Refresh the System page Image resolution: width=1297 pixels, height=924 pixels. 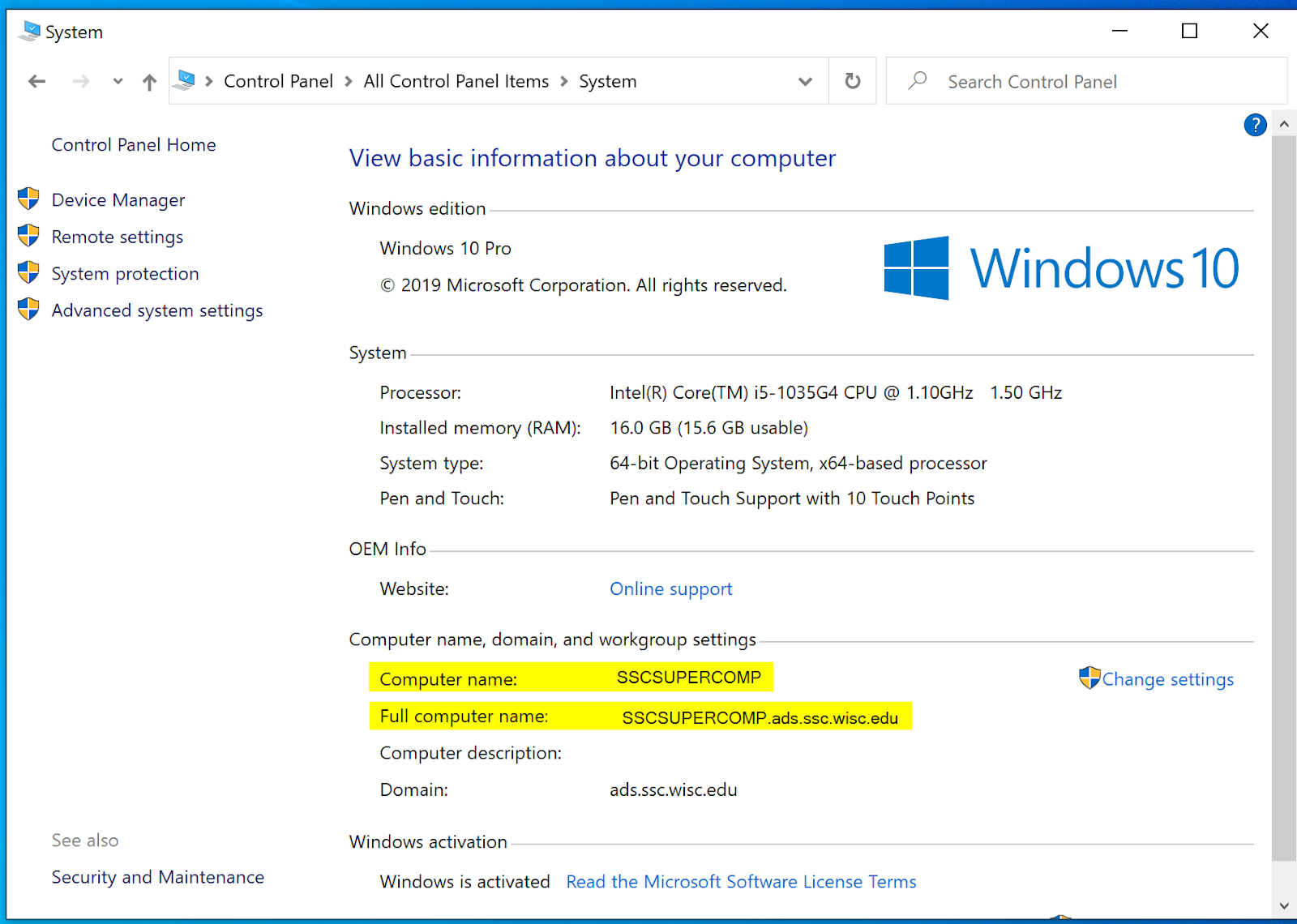(853, 81)
